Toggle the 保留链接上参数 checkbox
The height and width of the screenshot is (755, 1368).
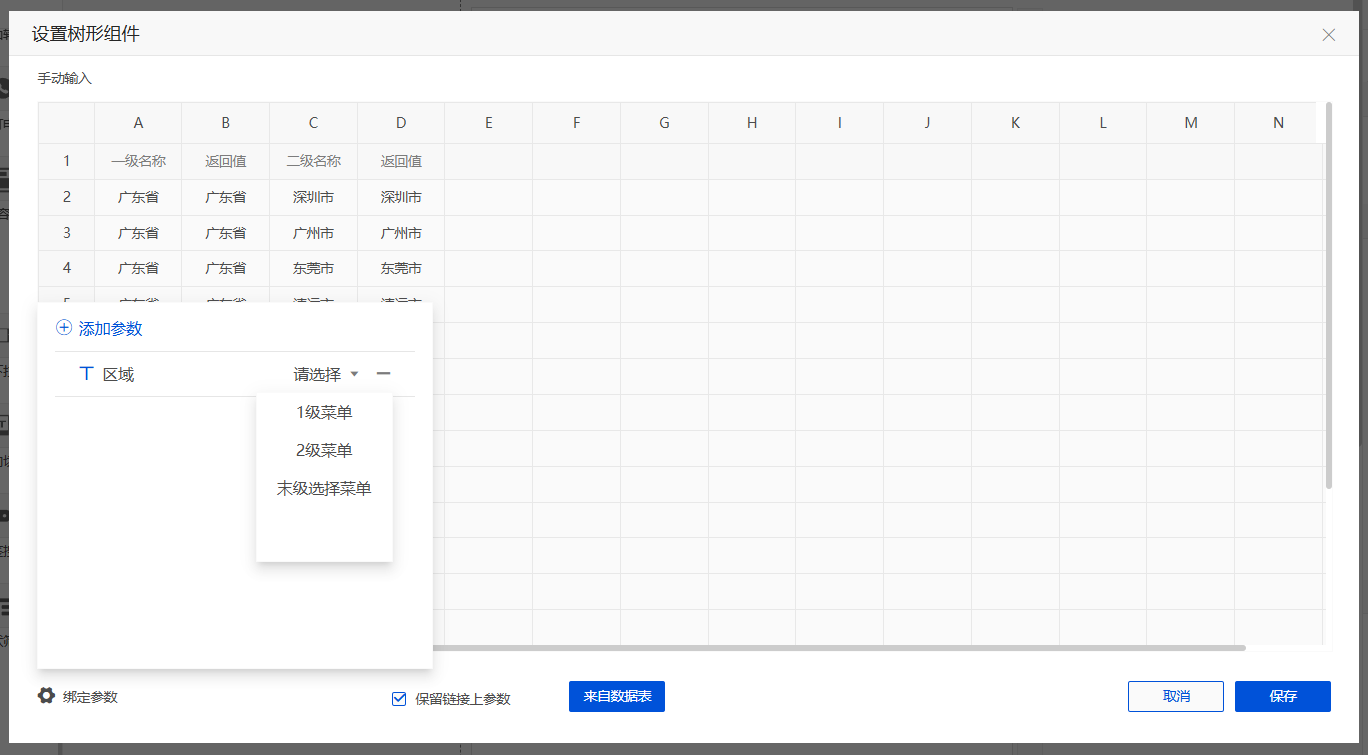point(399,699)
